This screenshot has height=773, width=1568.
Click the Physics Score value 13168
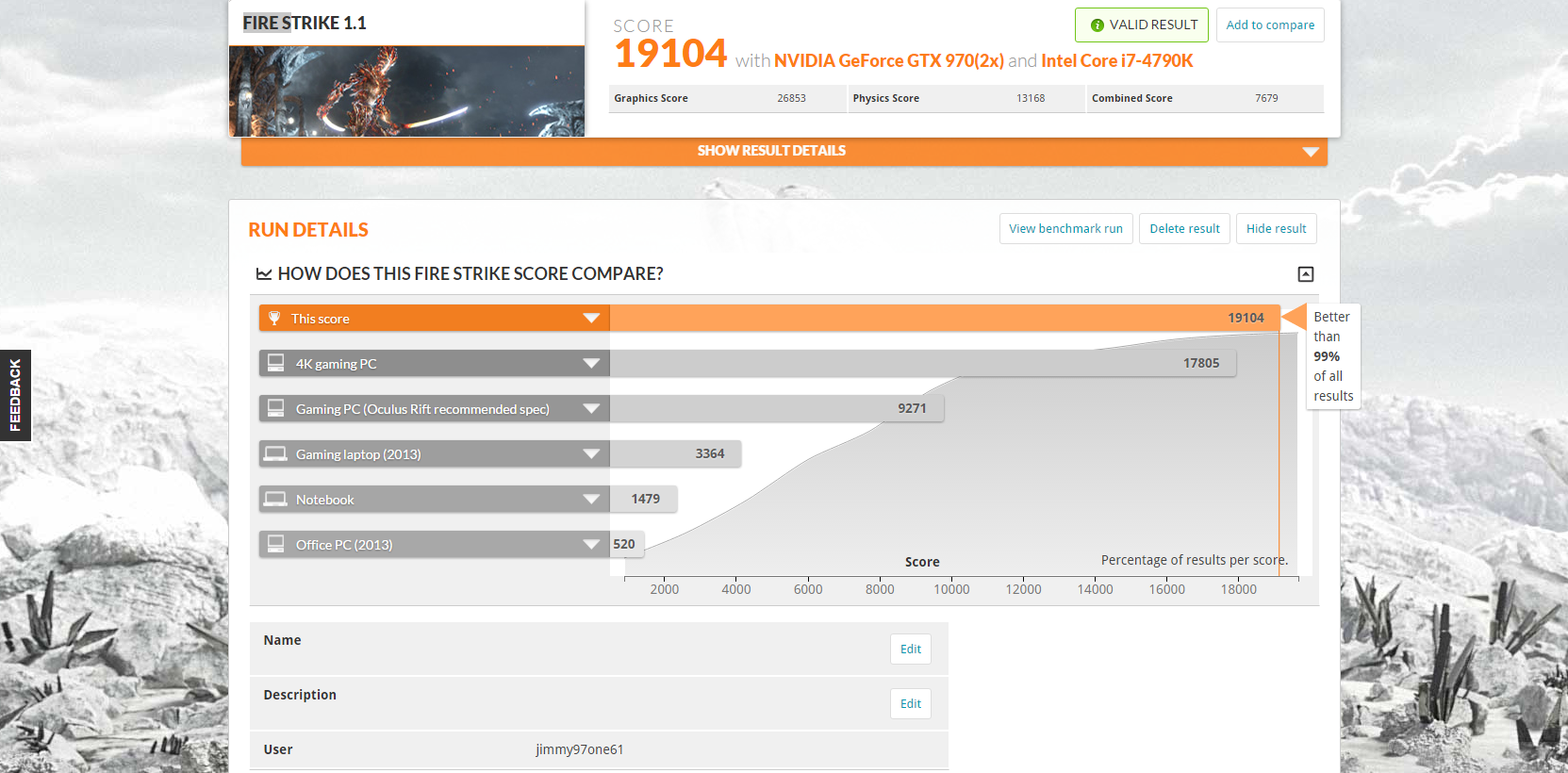click(1031, 98)
